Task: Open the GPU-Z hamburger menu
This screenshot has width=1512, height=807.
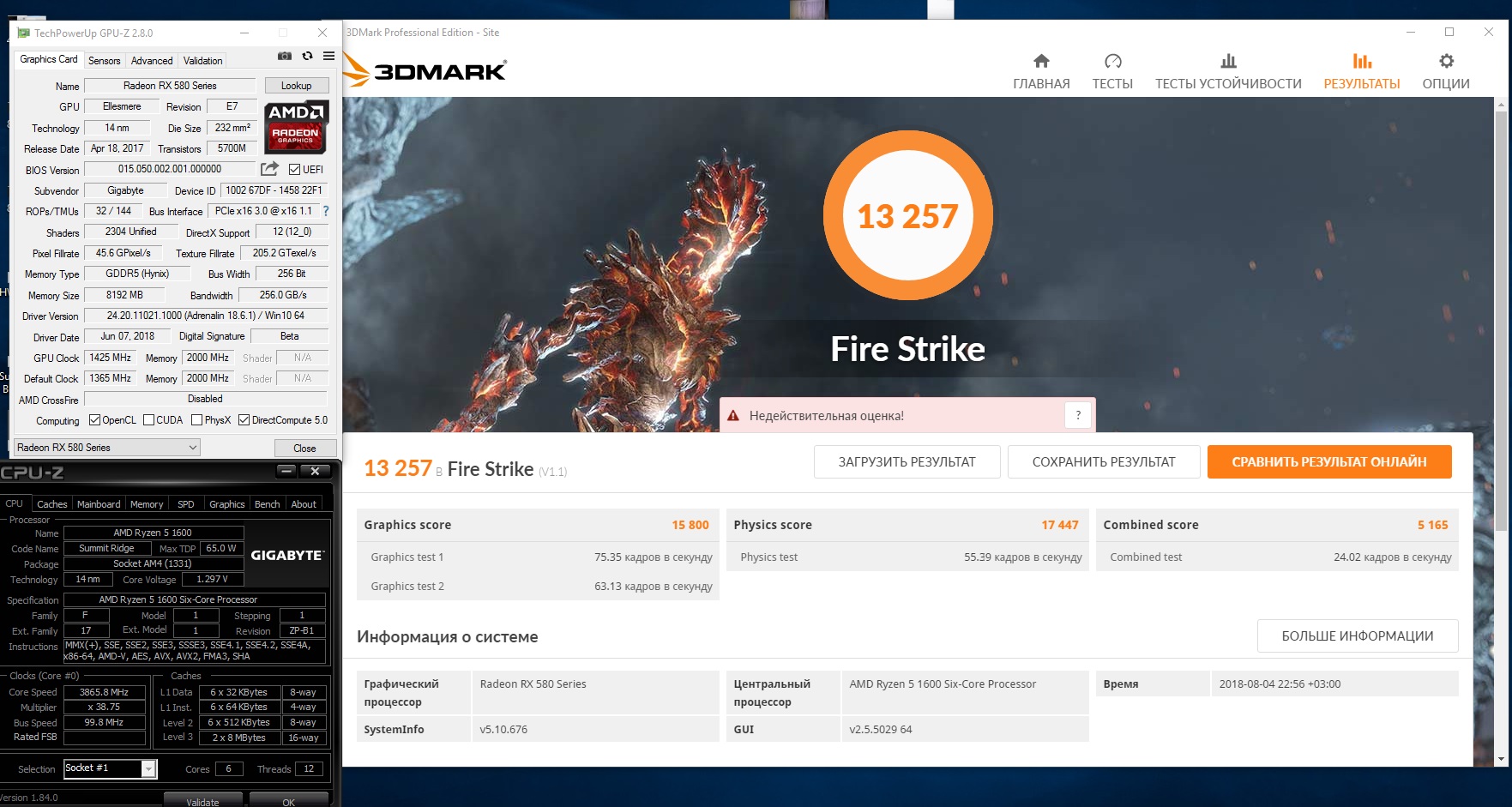Action: pos(328,56)
